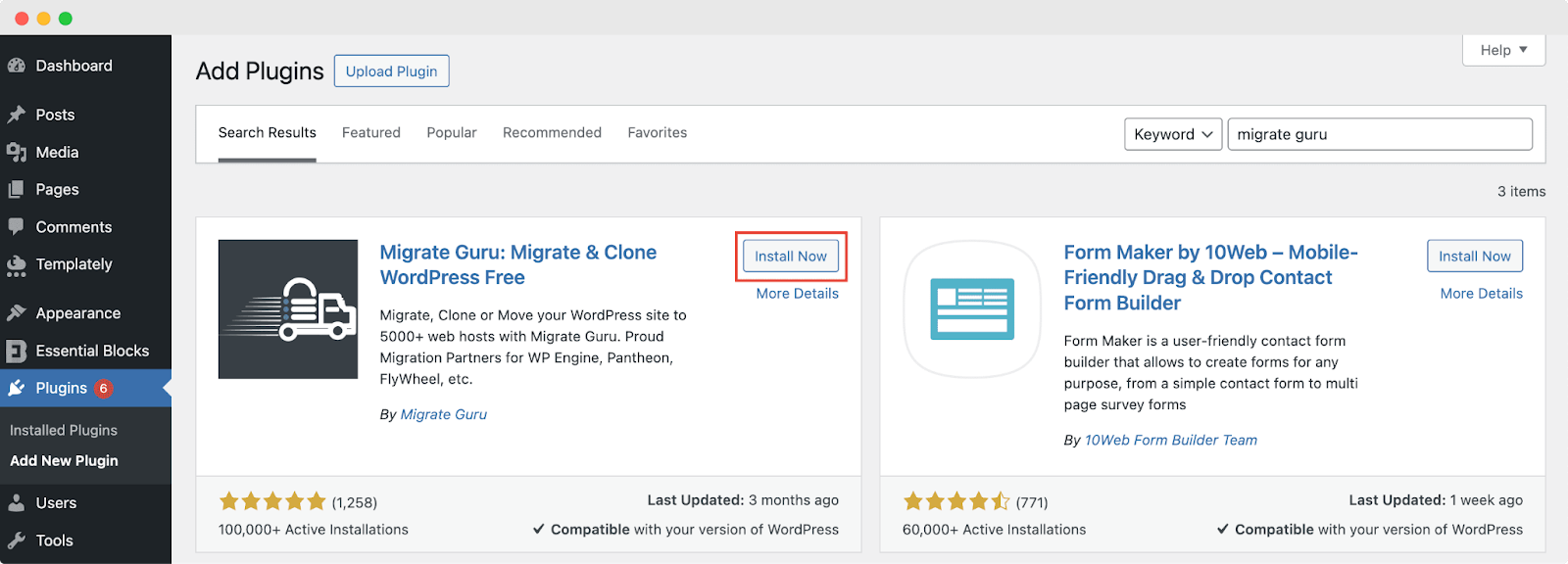The height and width of the screenshot is (564, 1568).
Task: Switch to the Popular tab
Action: (451, 133)
